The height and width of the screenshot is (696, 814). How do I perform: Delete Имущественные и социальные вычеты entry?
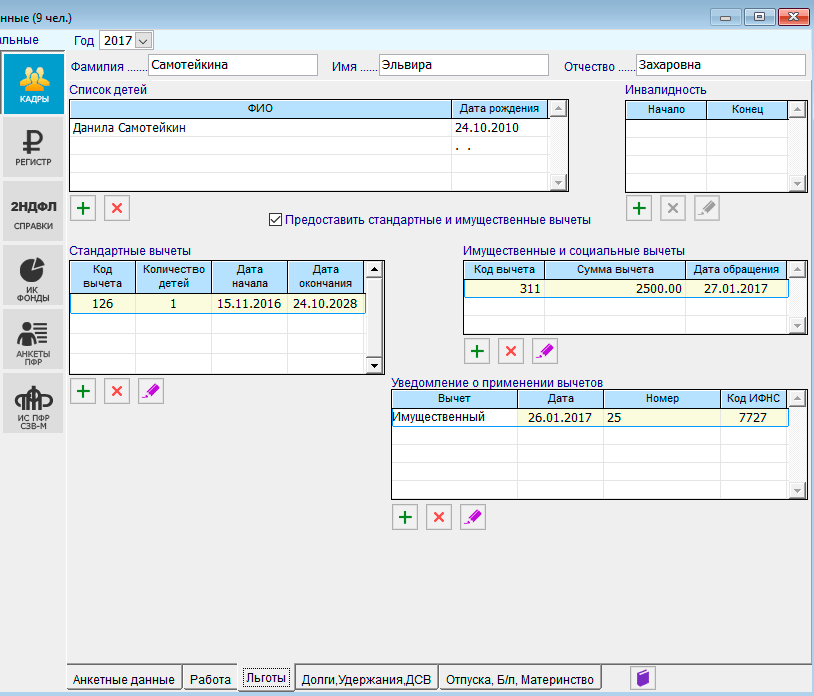(511, 351)
